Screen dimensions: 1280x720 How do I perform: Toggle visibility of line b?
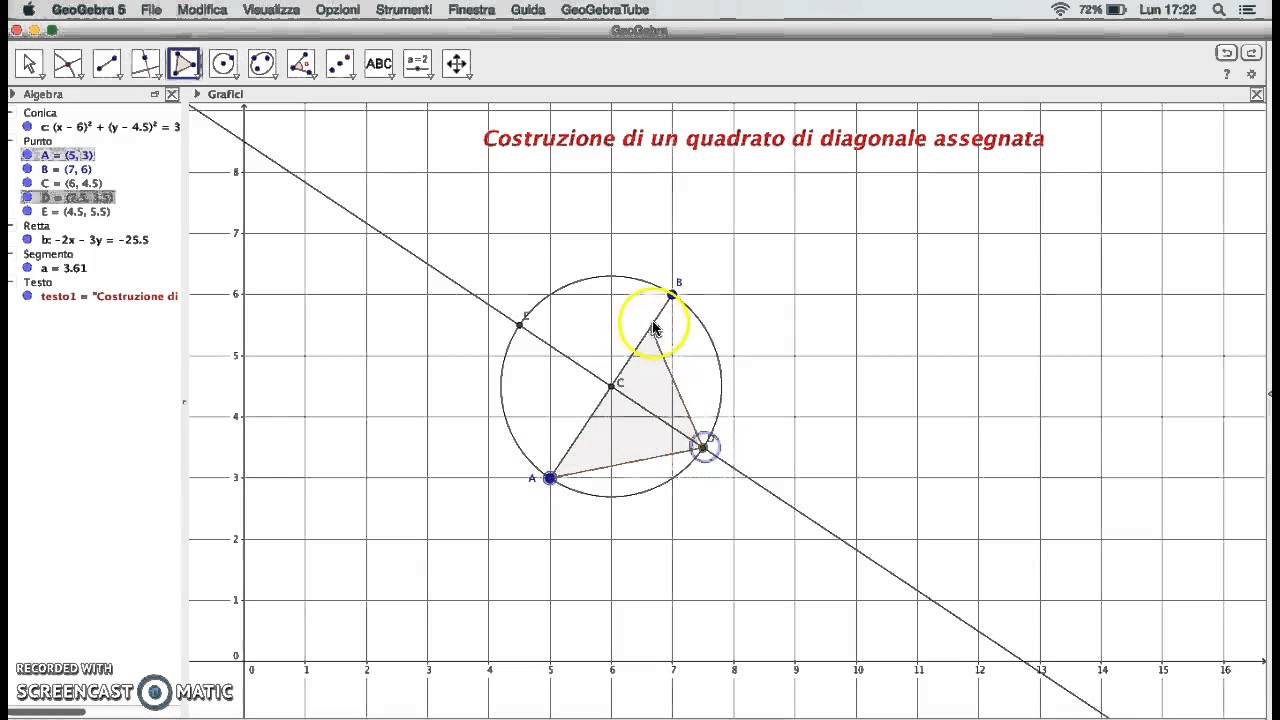28,240
